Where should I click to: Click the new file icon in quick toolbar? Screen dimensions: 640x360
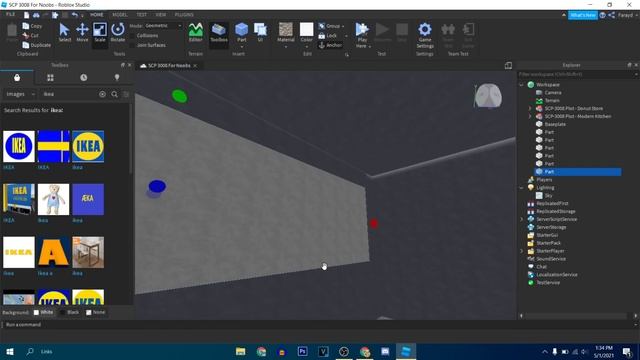pos(26,15)
